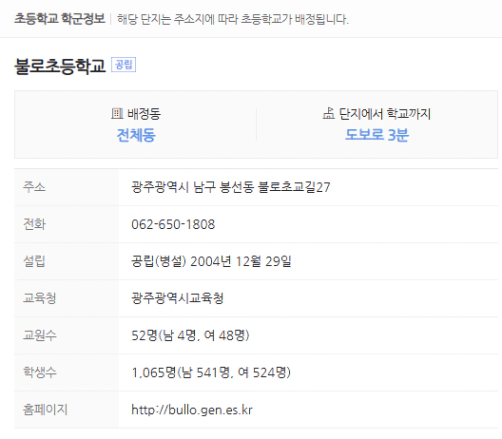Click the notice 해당 단지는 주소지에 따라 초등학교가 배정됩니다
The height and width of the screenshot is (439, 502).
pos(233,19)
